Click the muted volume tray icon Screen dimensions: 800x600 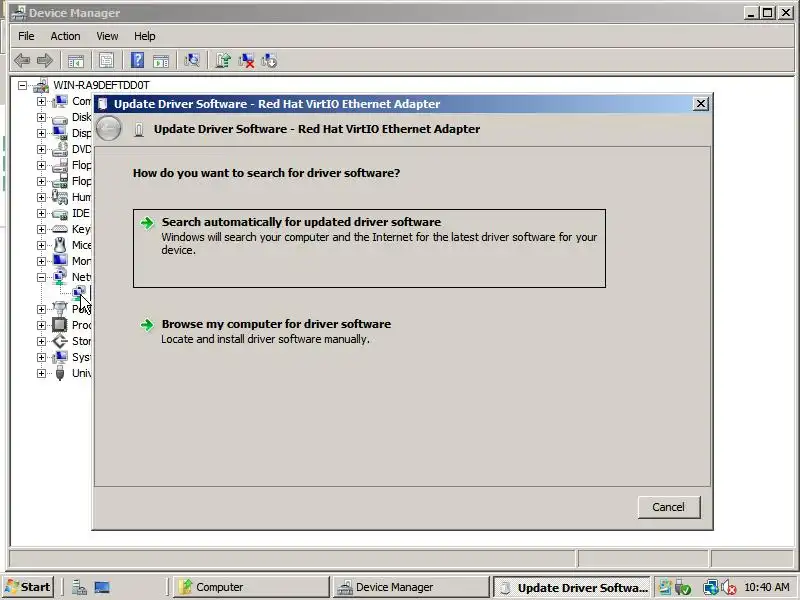pyautogui.click(x=728, y=587)
